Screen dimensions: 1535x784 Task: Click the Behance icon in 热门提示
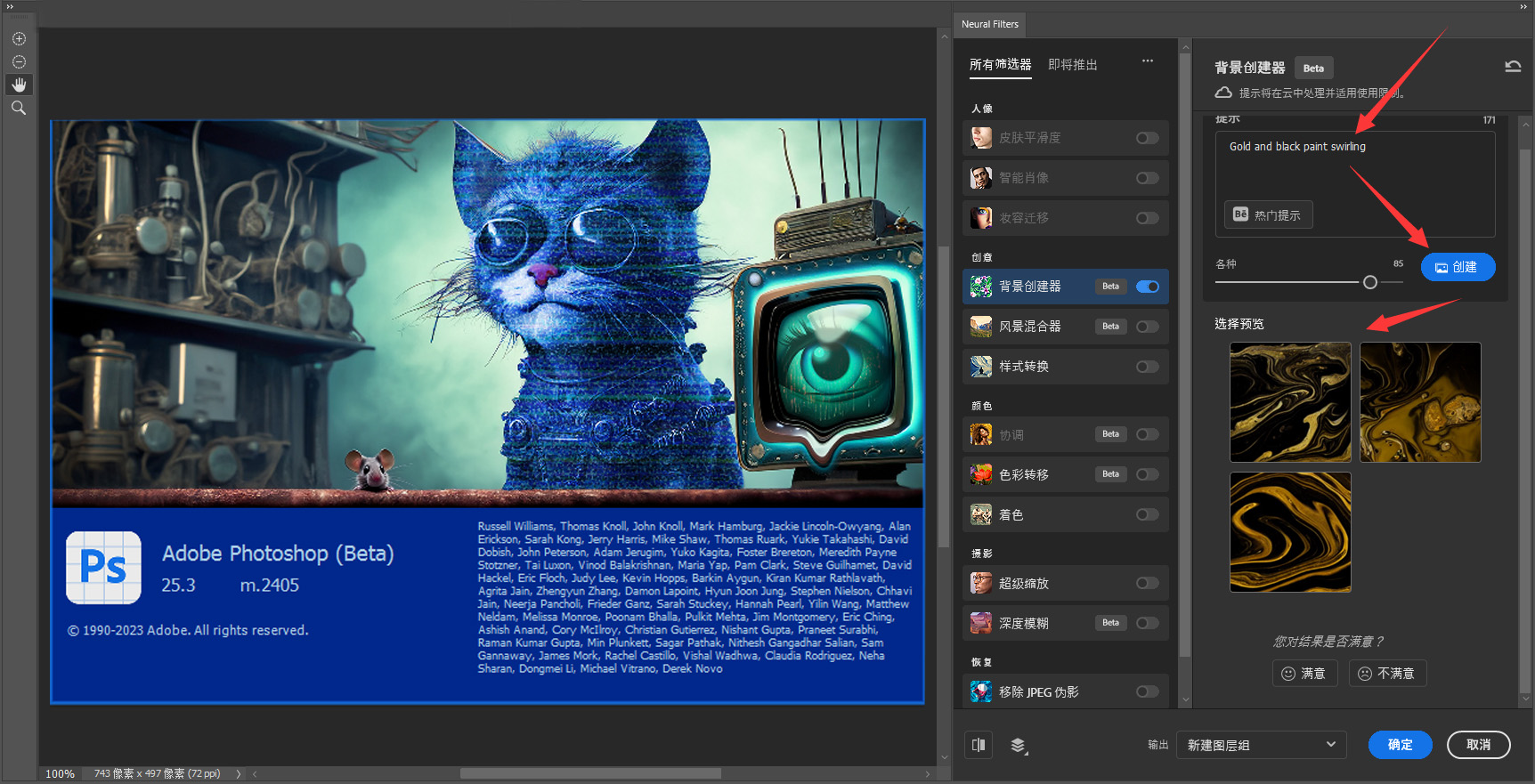[x=1240, y=214]
